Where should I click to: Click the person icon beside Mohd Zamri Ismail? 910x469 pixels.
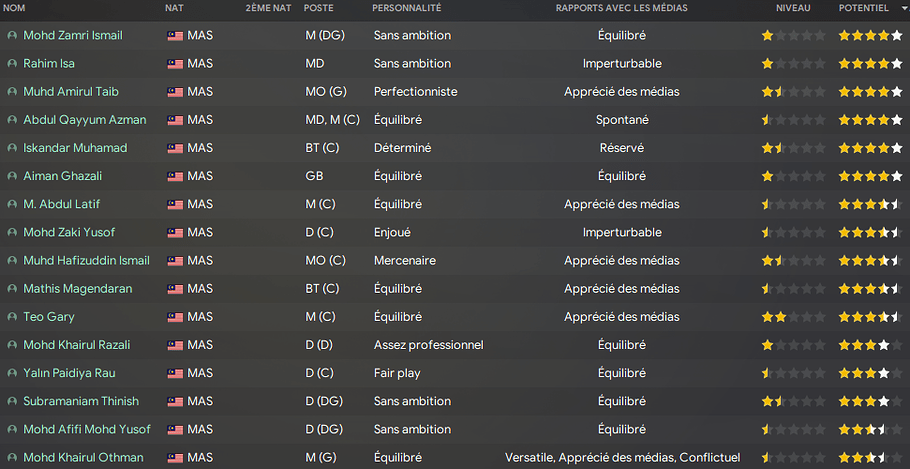click(x=12, y=35)
